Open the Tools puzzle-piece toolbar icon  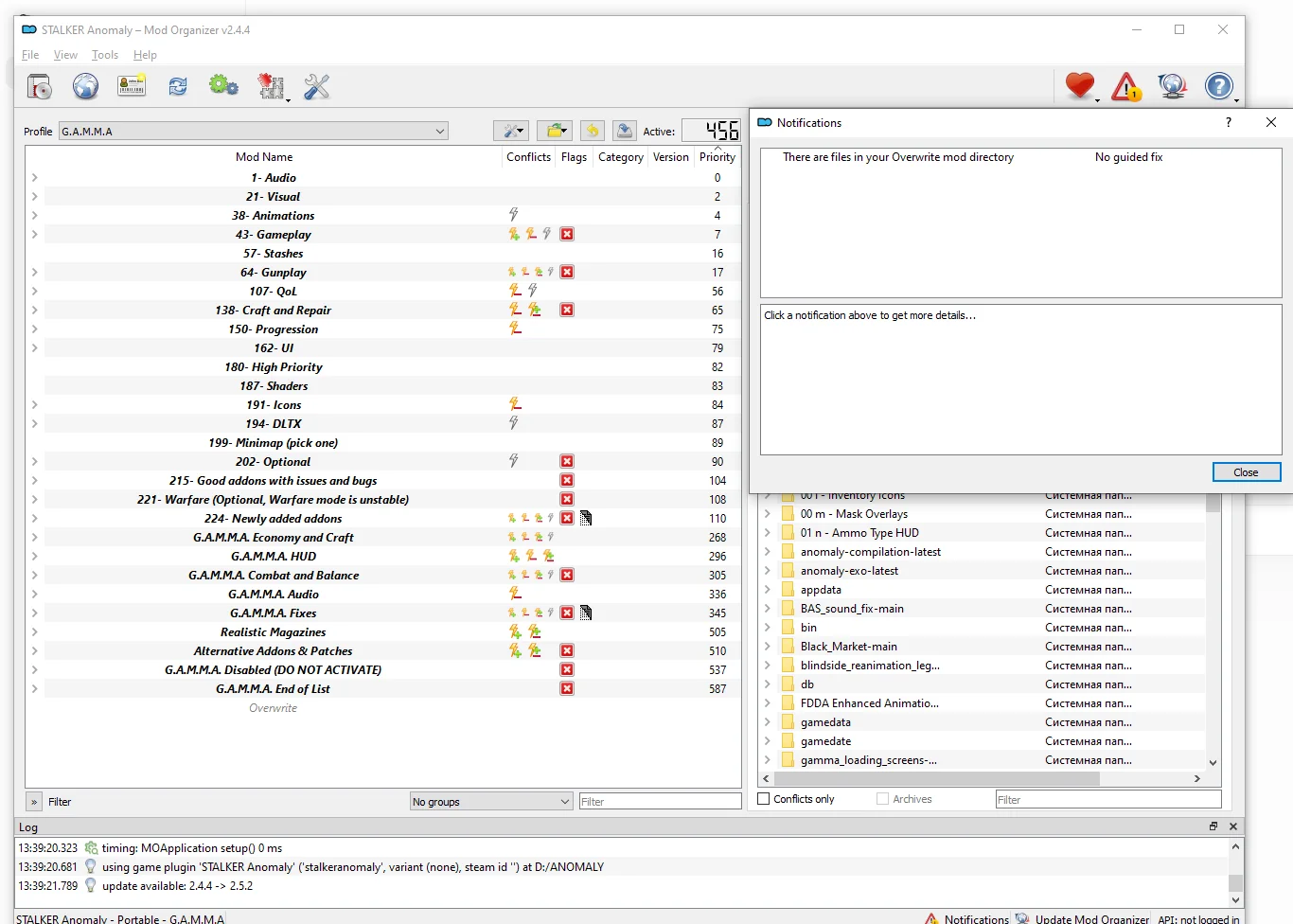pyautogui.click(x=272, y=87)
